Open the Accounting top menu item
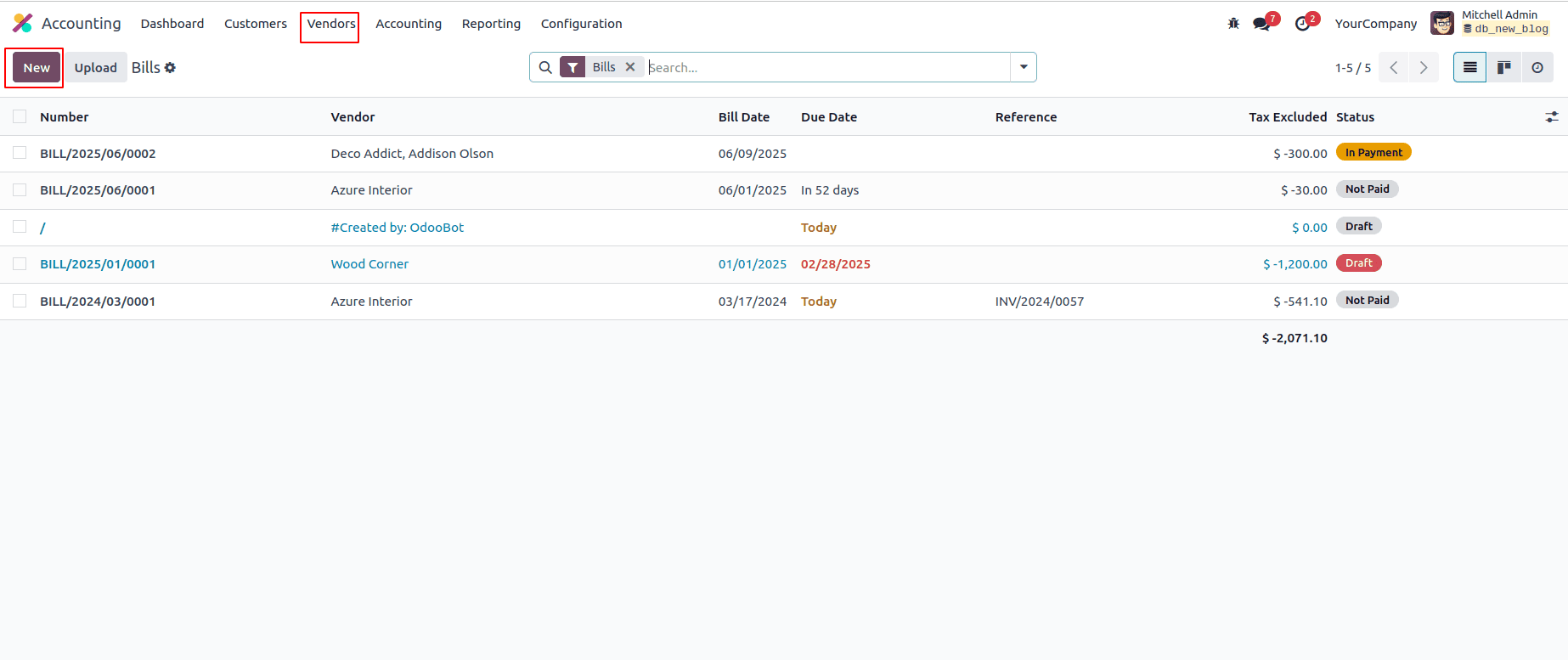This screenshot has height=660, width=1568. (x=409, y=24)
